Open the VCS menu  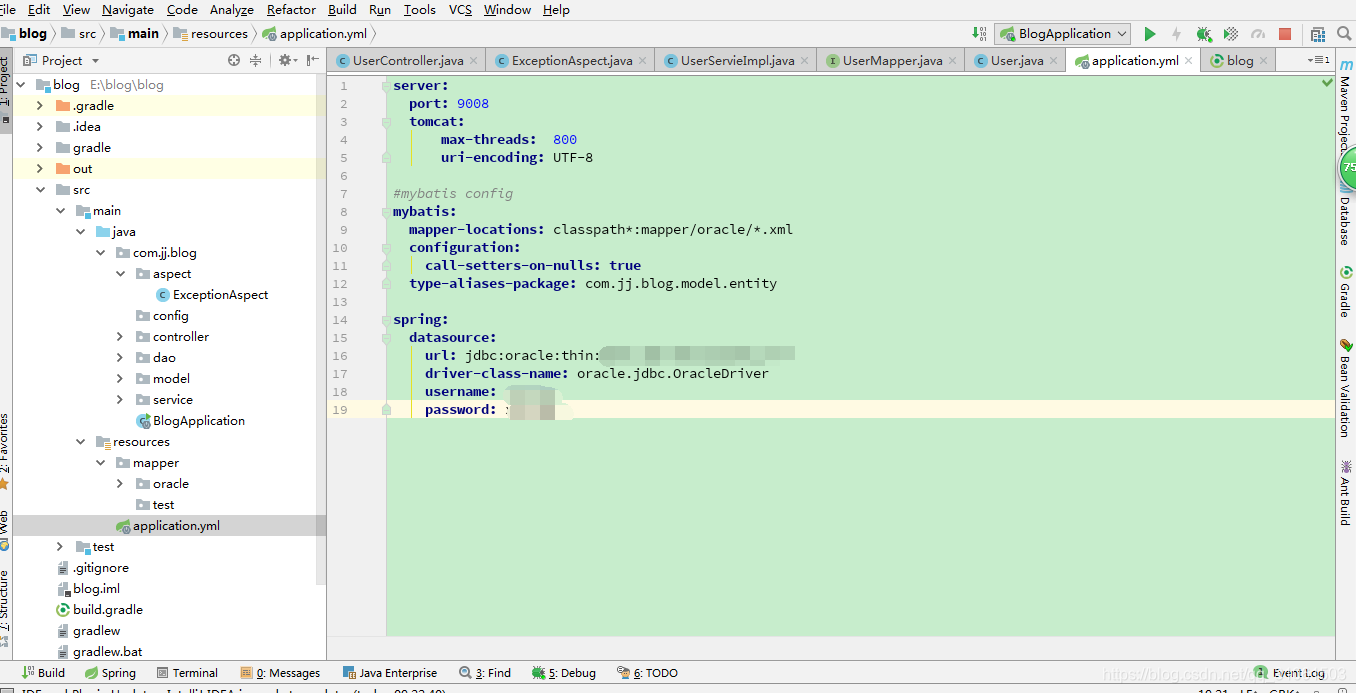(x=460, y=9)
